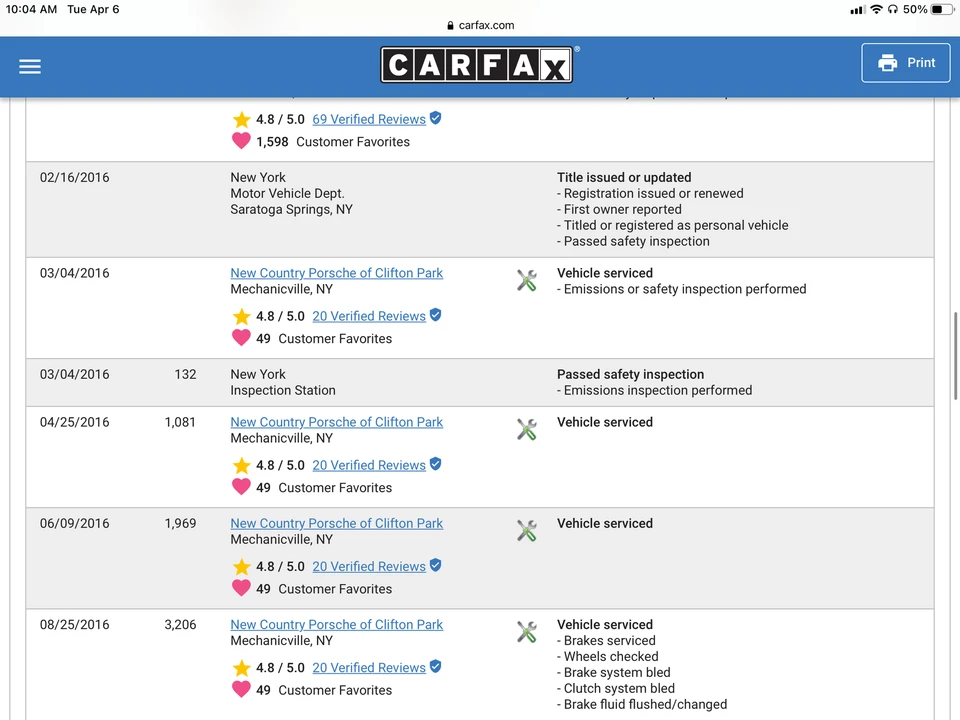Open New Country Porsche link dated 06/09/2016
Viewport: 960px width, 720px height.
click(336, 523)
